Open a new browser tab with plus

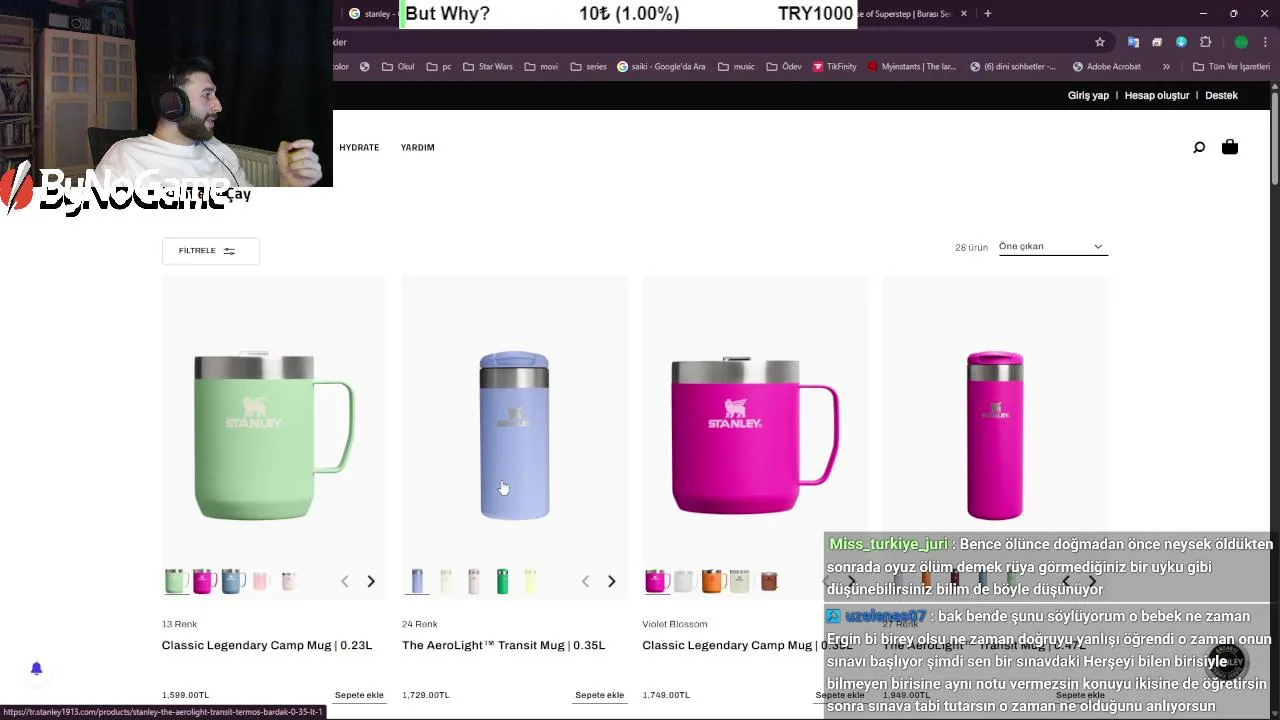pos(987,13)
